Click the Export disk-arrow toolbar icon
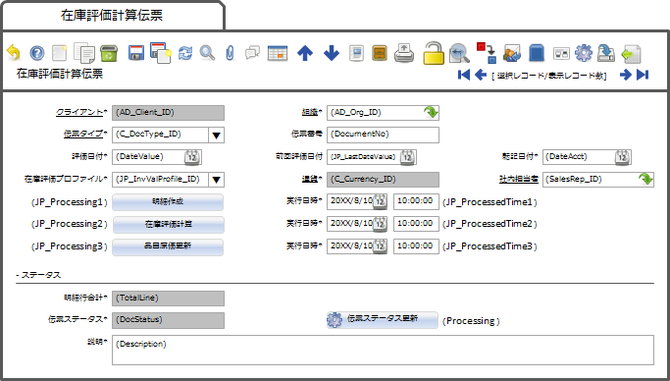 606,53
